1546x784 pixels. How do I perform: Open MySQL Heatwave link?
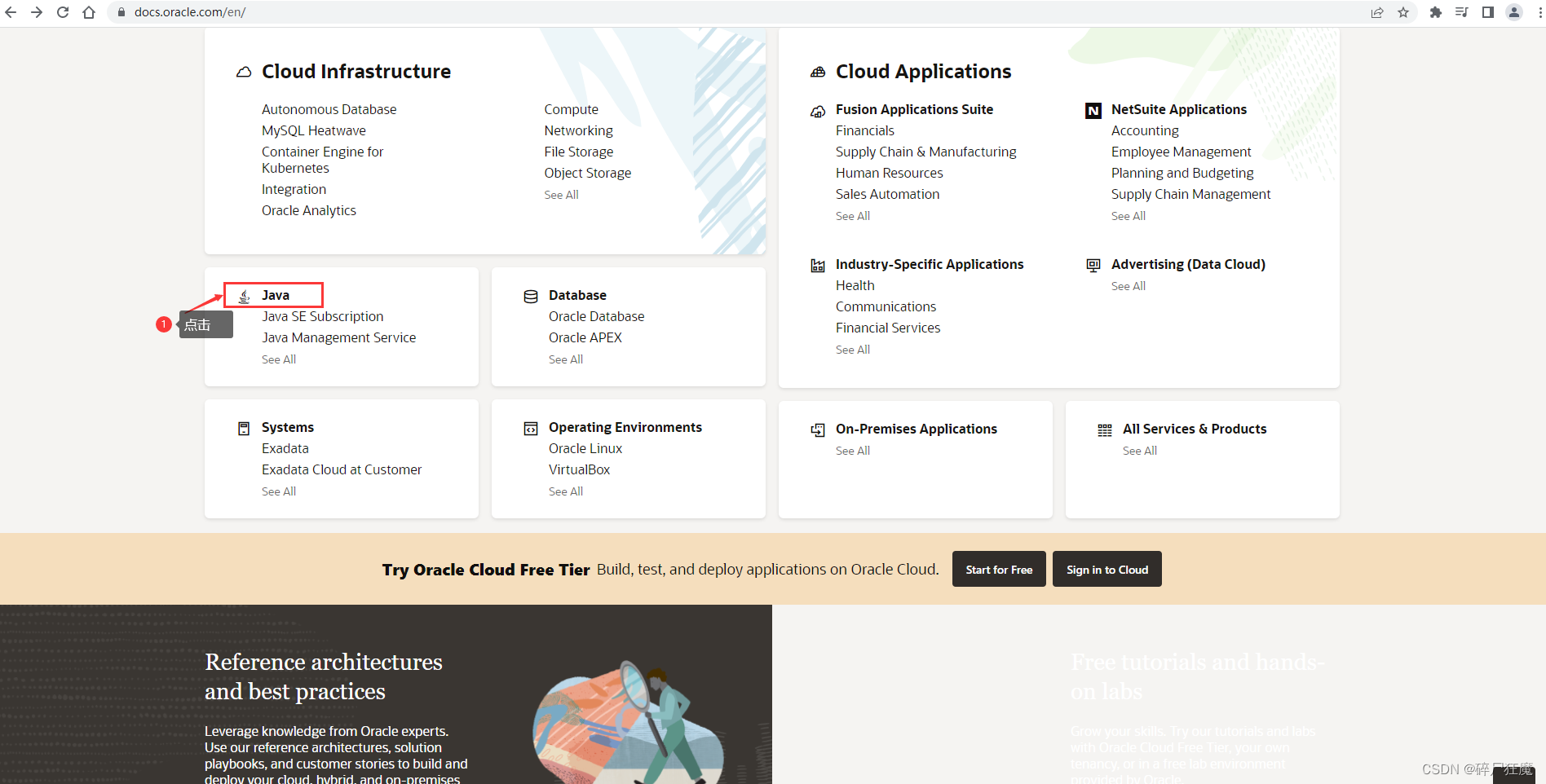pos(314,130)
